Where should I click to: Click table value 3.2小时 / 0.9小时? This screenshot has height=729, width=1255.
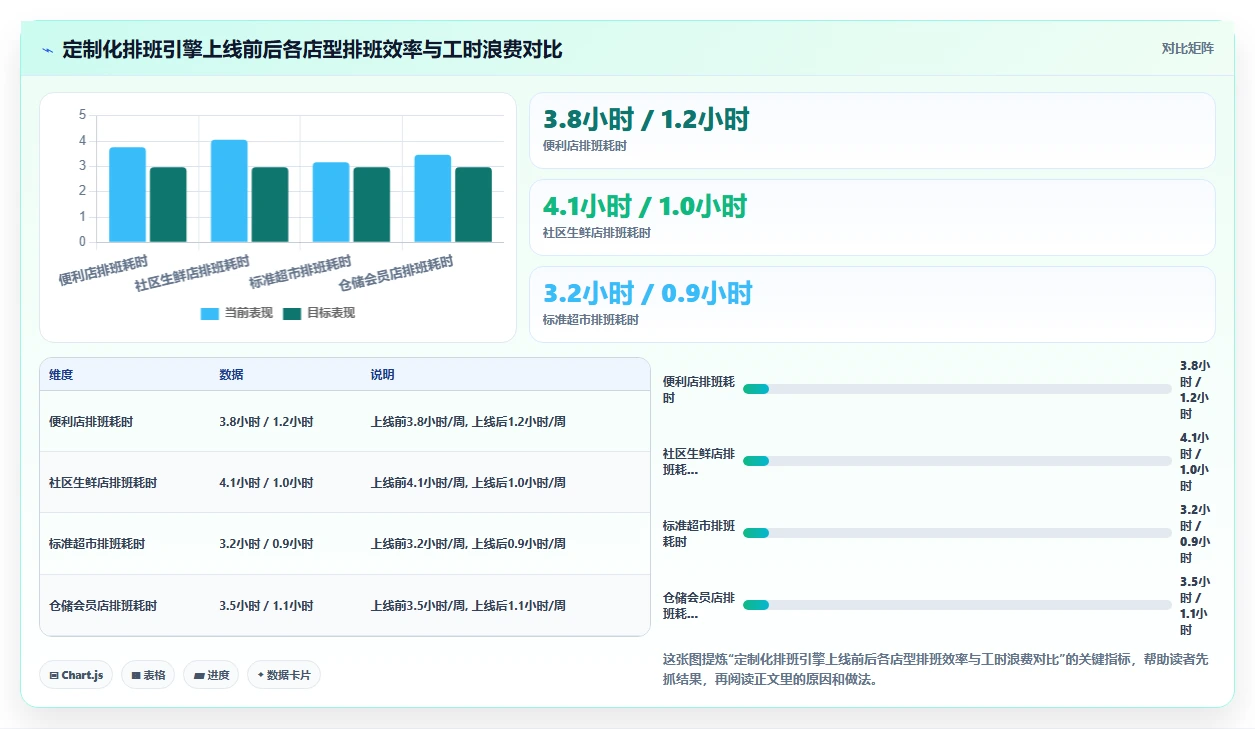[x=266, y=544]
